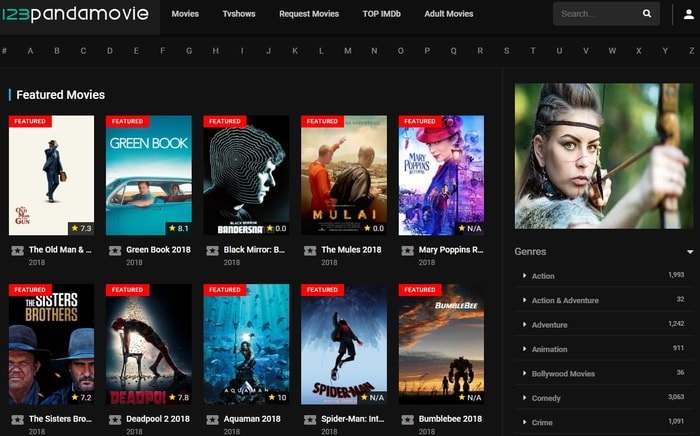Click the film icon beside The Mules 2018
Screen dimensions: 700x436
310,250
